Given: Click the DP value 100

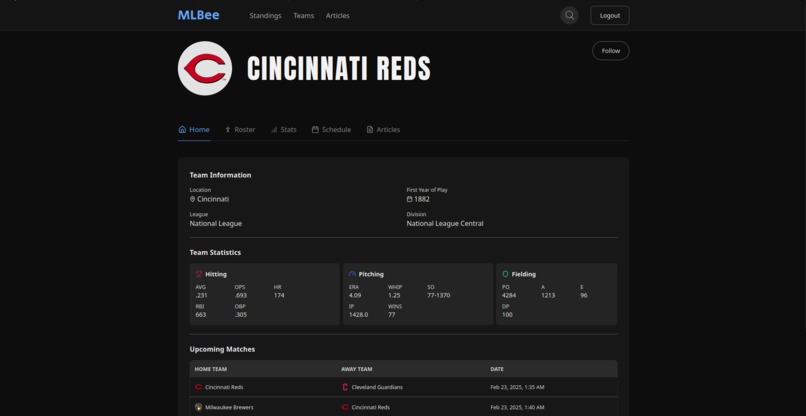Looking at the screenshot, I should click(507, 315).
